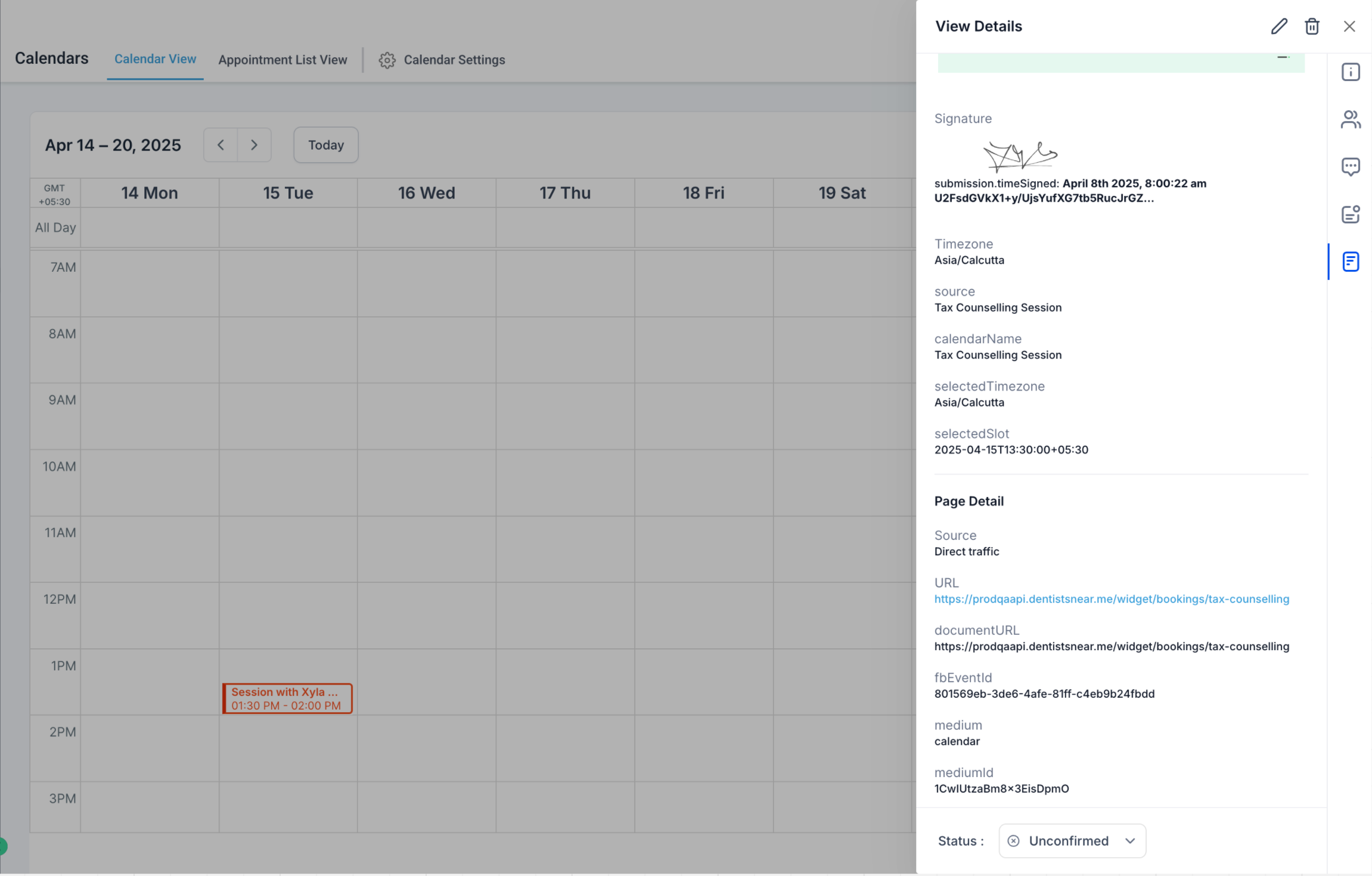Close the View Details panel
Viewport: 1372px width, 876px height.
click(x=1349, y=26)
